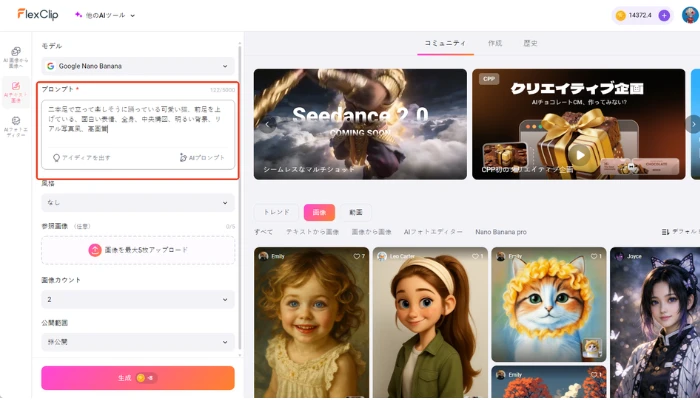Like Emily's child portrait heart icon
Image resolution: width=700 pixels, height=400 pixels.
click(x=357, y=257)
